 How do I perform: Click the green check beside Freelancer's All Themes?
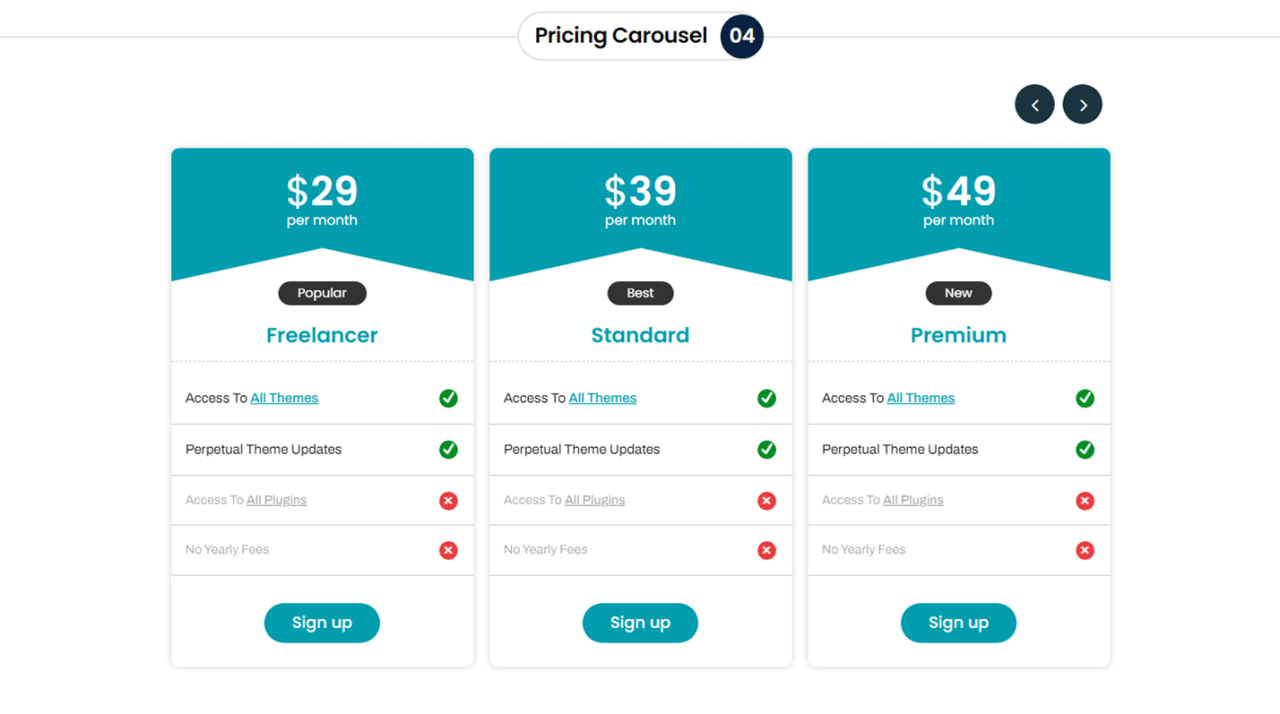[448, 398]
